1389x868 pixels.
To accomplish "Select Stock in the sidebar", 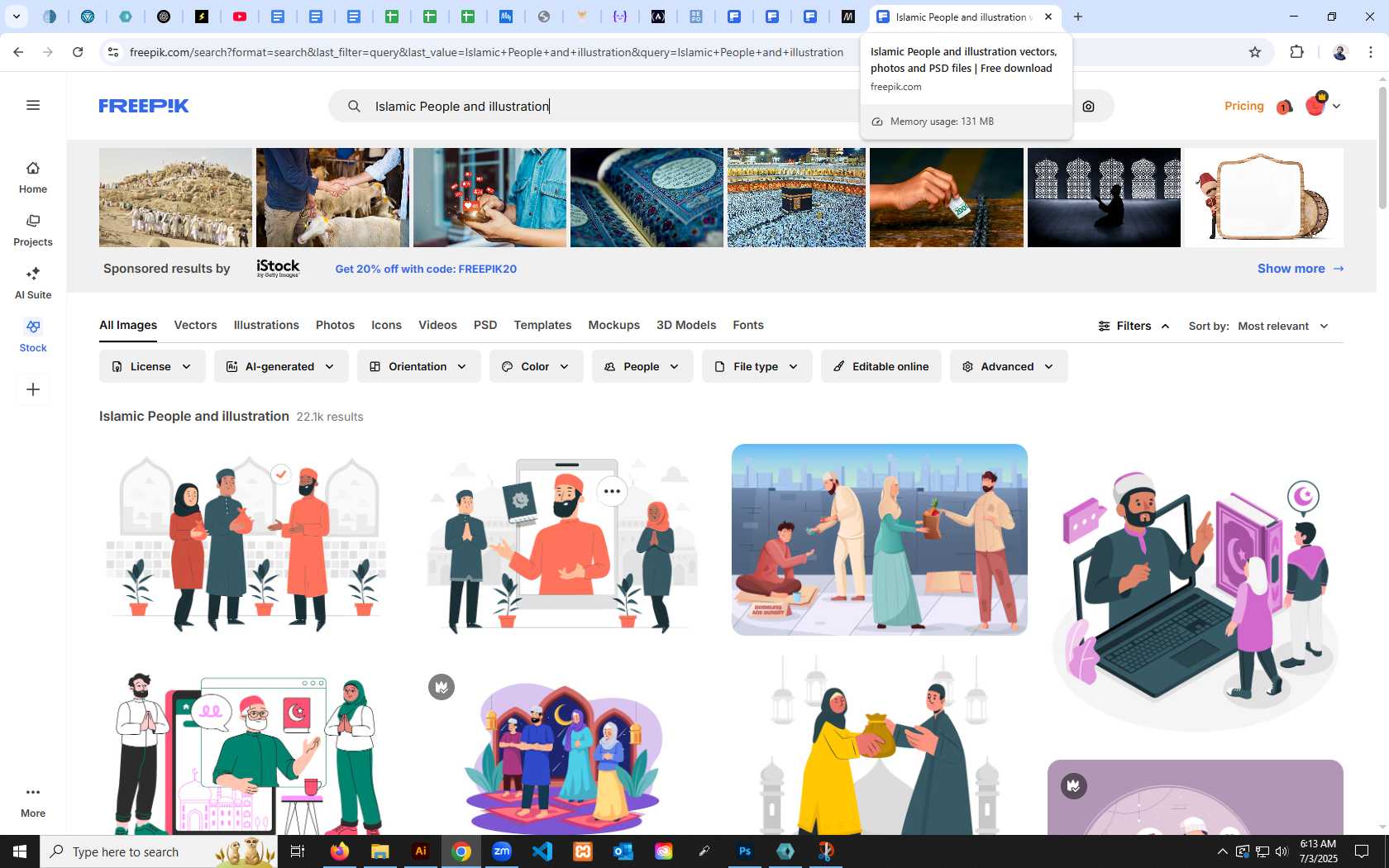I will 33,336.
